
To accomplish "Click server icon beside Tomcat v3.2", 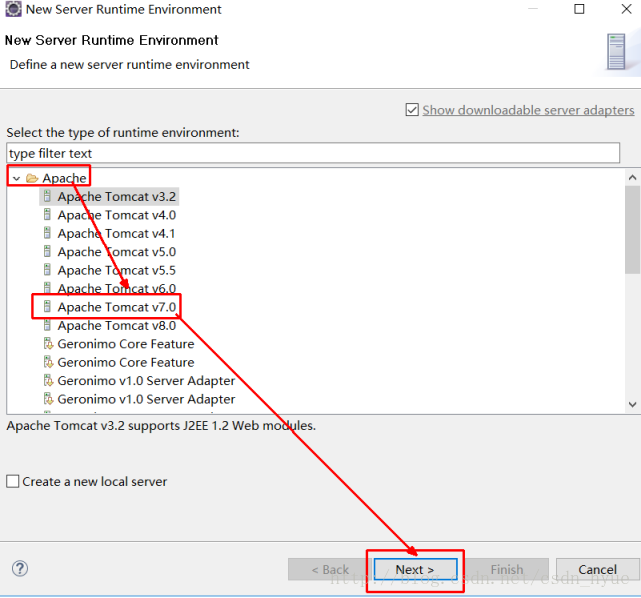I will click(x=47, y=196).
